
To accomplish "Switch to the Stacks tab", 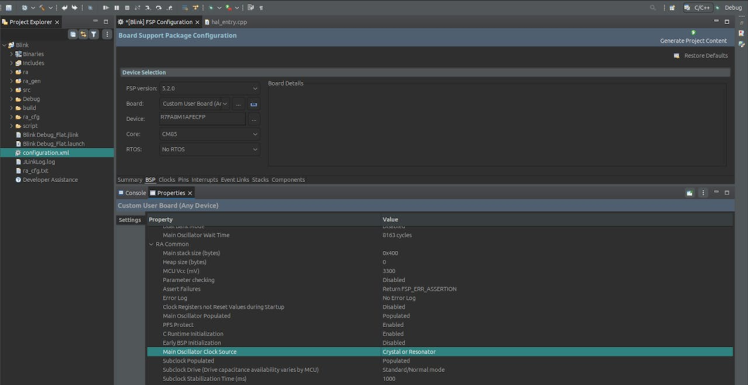I will tap(260, 180).
